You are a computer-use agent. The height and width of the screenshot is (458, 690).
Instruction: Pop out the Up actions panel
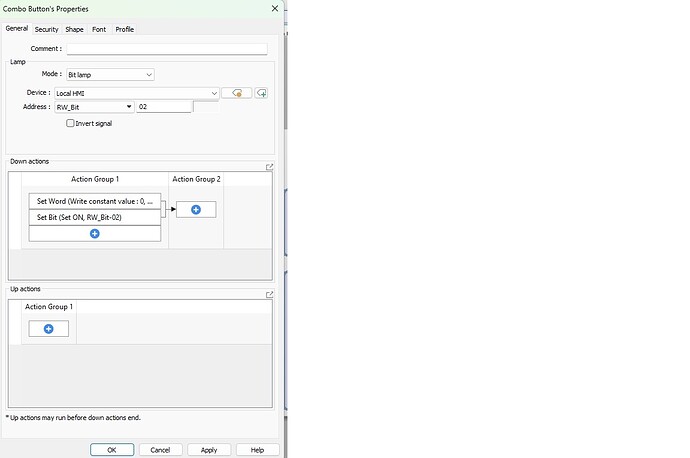269,294
